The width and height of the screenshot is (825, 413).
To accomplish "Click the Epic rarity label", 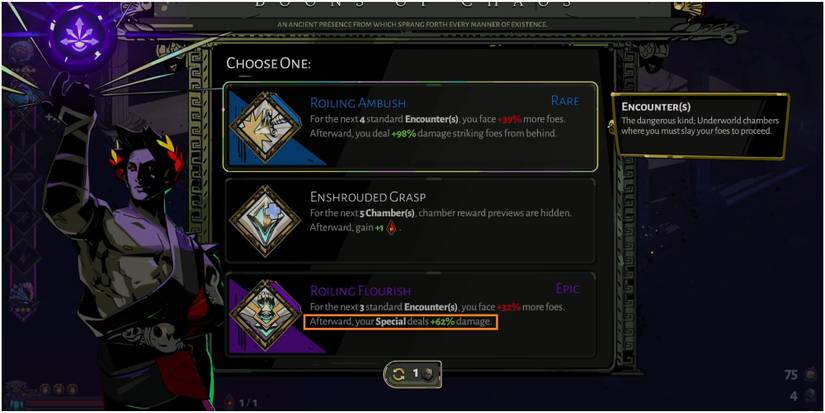I will [x=569, y=288].
